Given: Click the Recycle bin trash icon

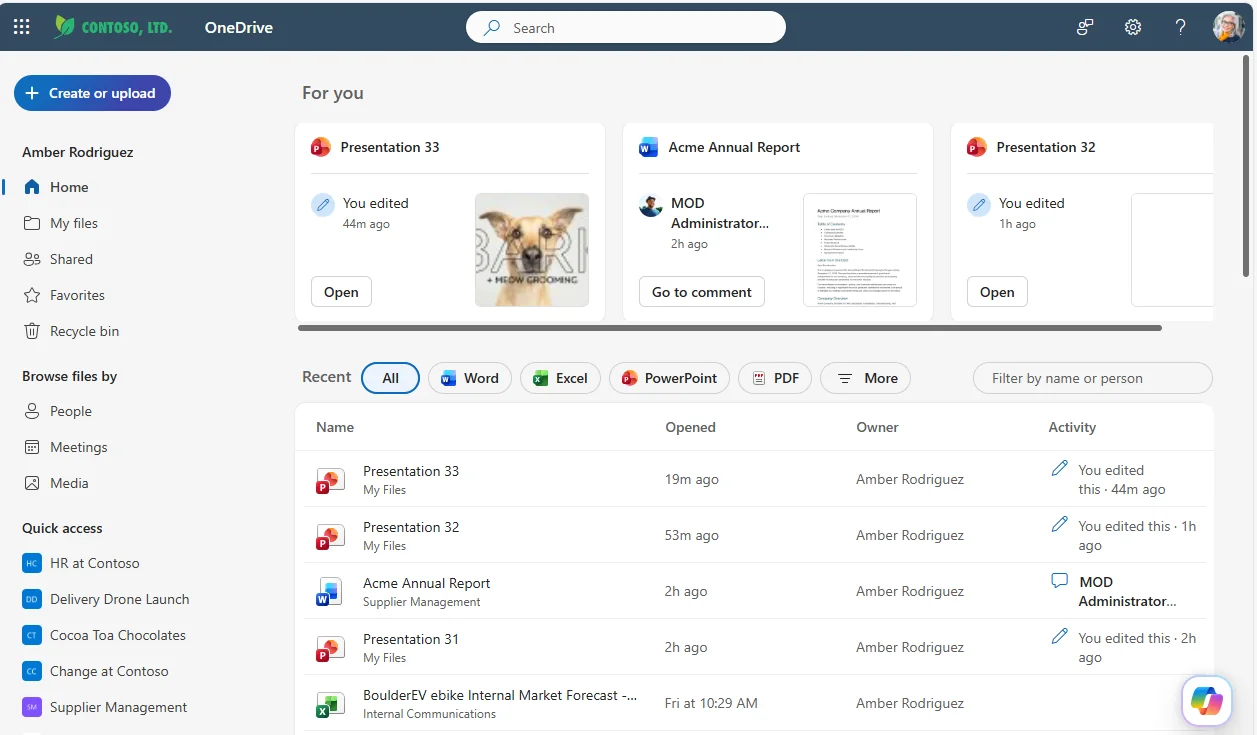Looking at the screenshot, I should (32, 331).
